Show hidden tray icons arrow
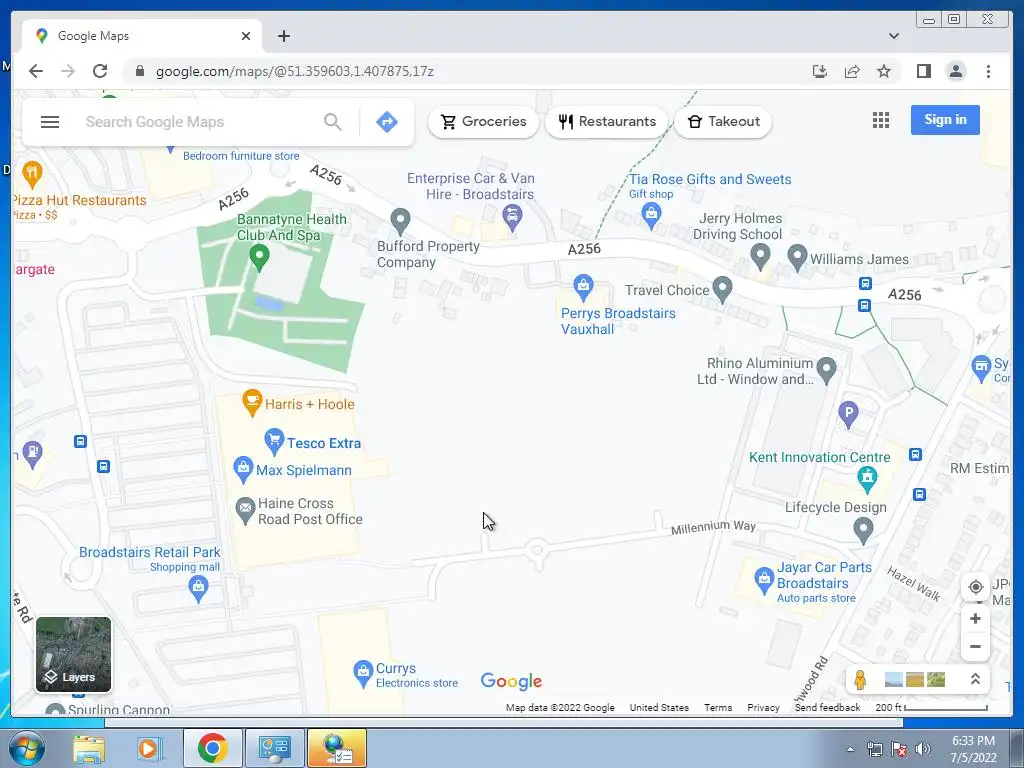Image resolution: width=1024 pixels, height=768 pixels. pyautogui.click(x=850, y=749)
